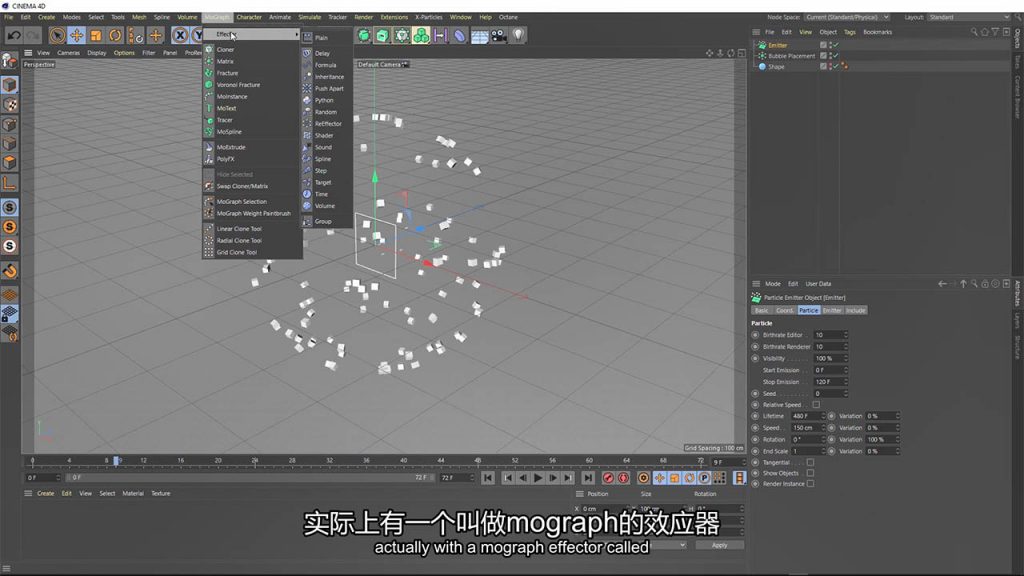
Task: Select the Live Selection arrow tool
Action: 57,35
